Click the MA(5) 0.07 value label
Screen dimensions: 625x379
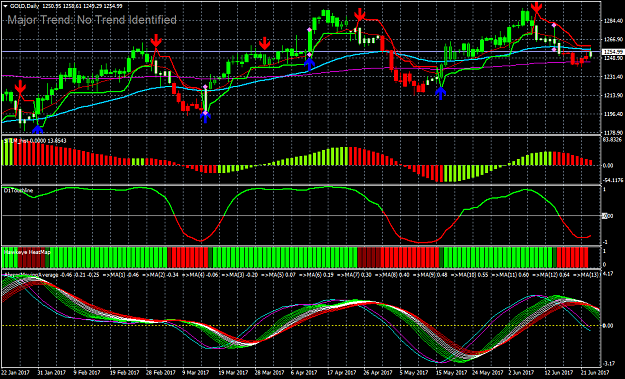pyautogui.click(x=281, y=275)
